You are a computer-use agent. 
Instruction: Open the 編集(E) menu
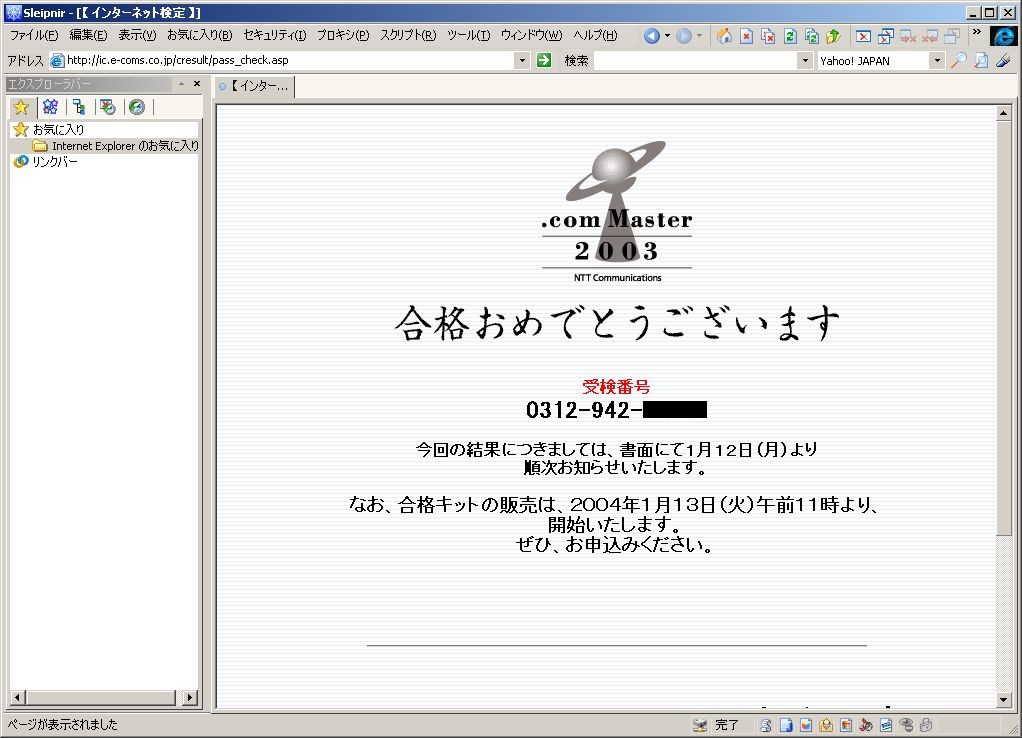(x=88, y=35)
